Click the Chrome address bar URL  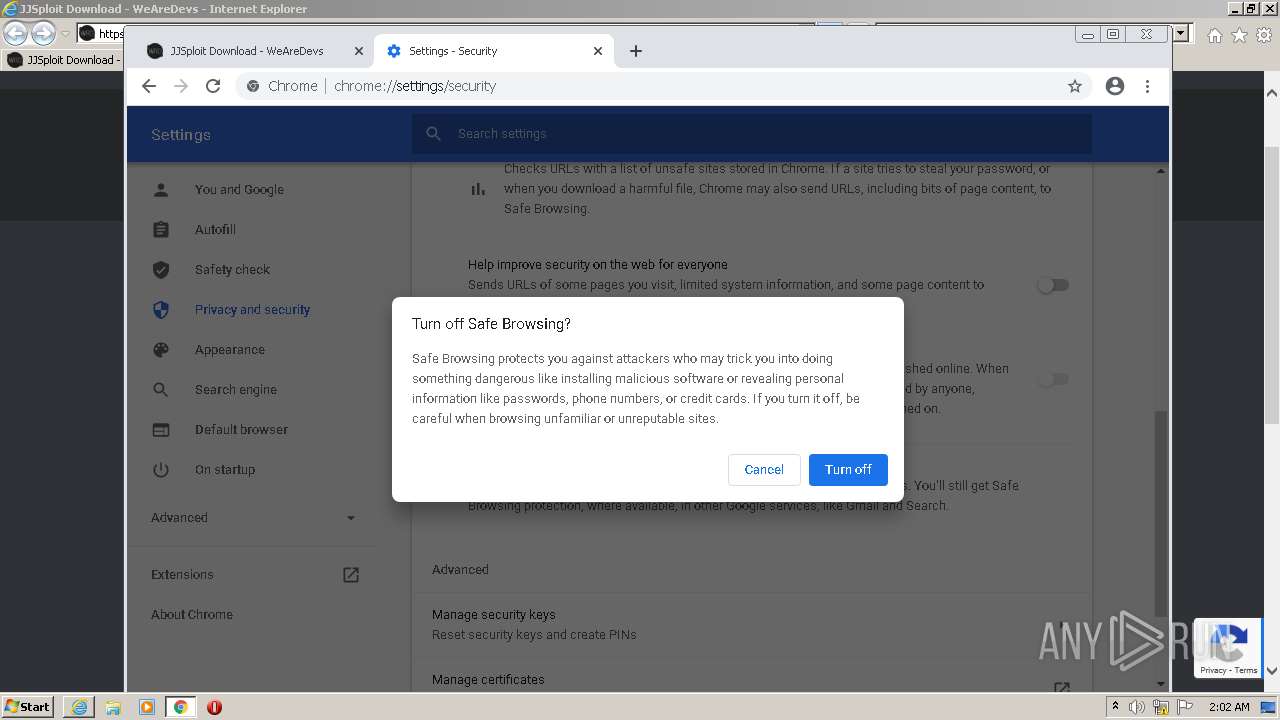(415, 86)
